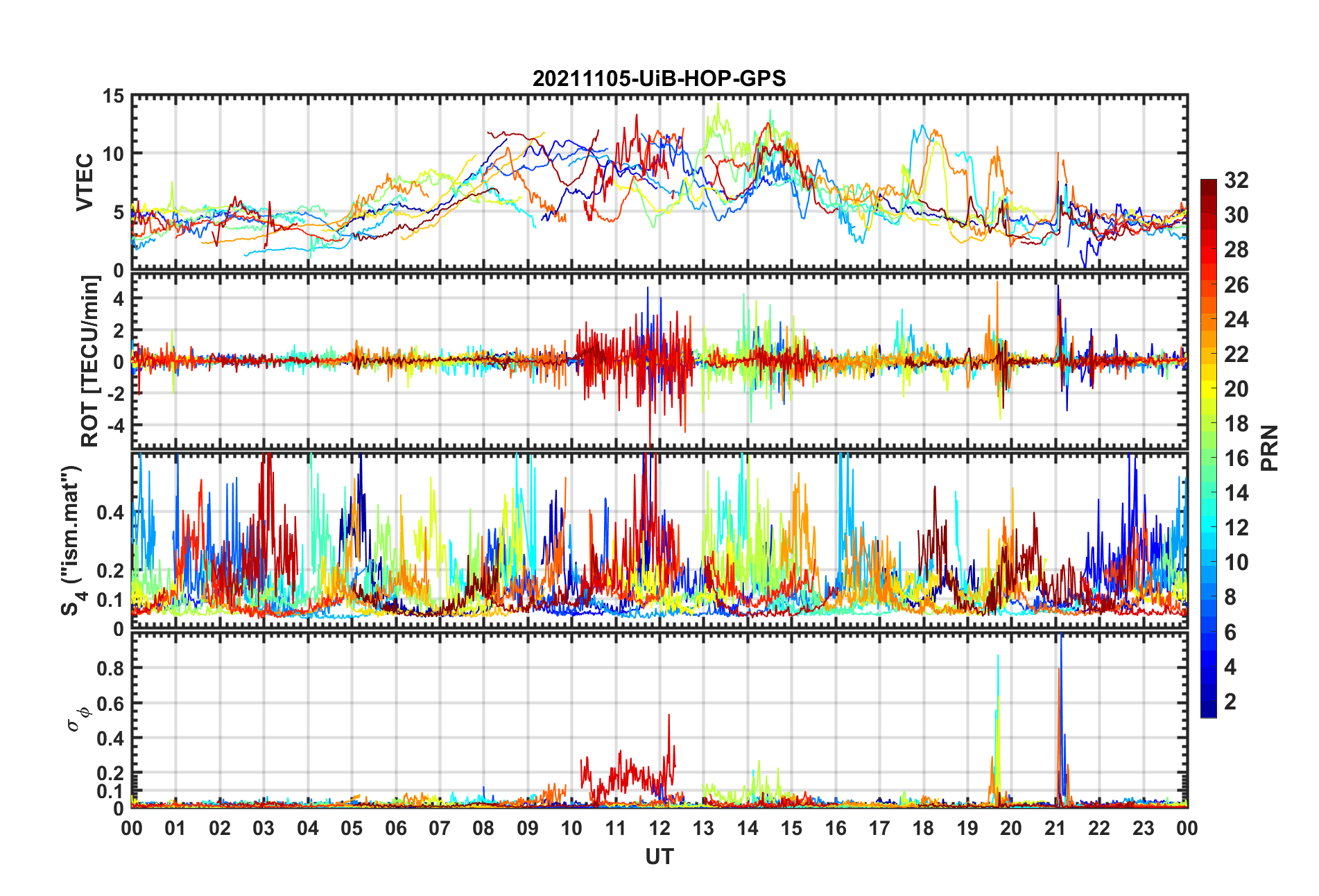Click inside the S4 scintillation plot panel
Image resolution: width=1319 pixels, height=896 pixels.
point(659,541)
